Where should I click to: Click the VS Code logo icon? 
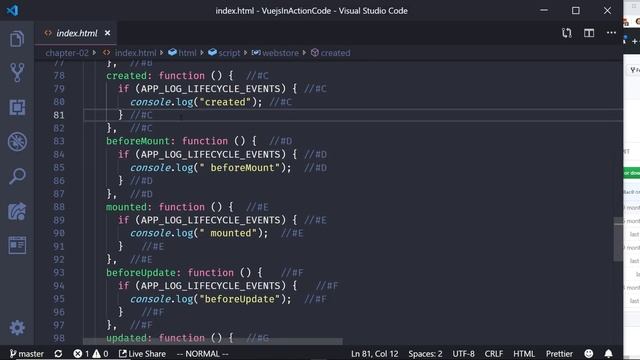(x=12, y=10)
